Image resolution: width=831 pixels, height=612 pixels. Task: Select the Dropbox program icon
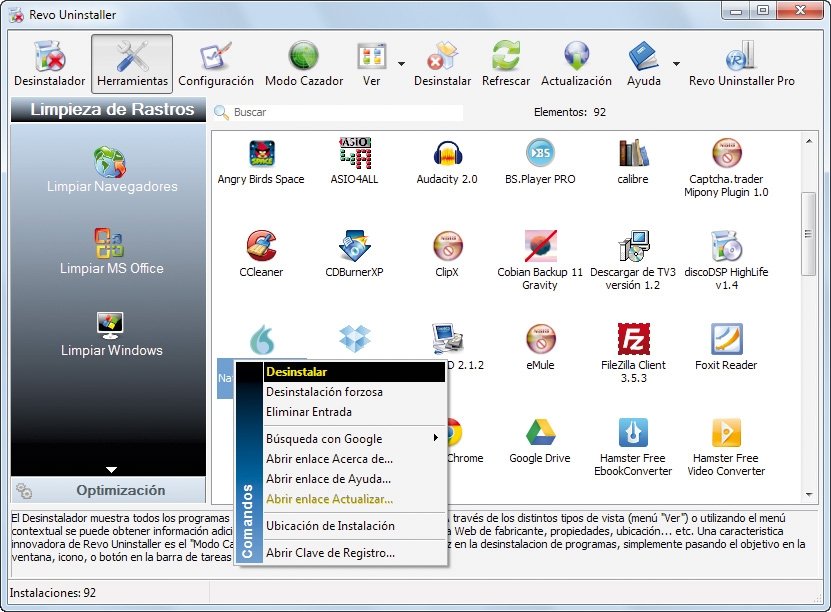354,339
